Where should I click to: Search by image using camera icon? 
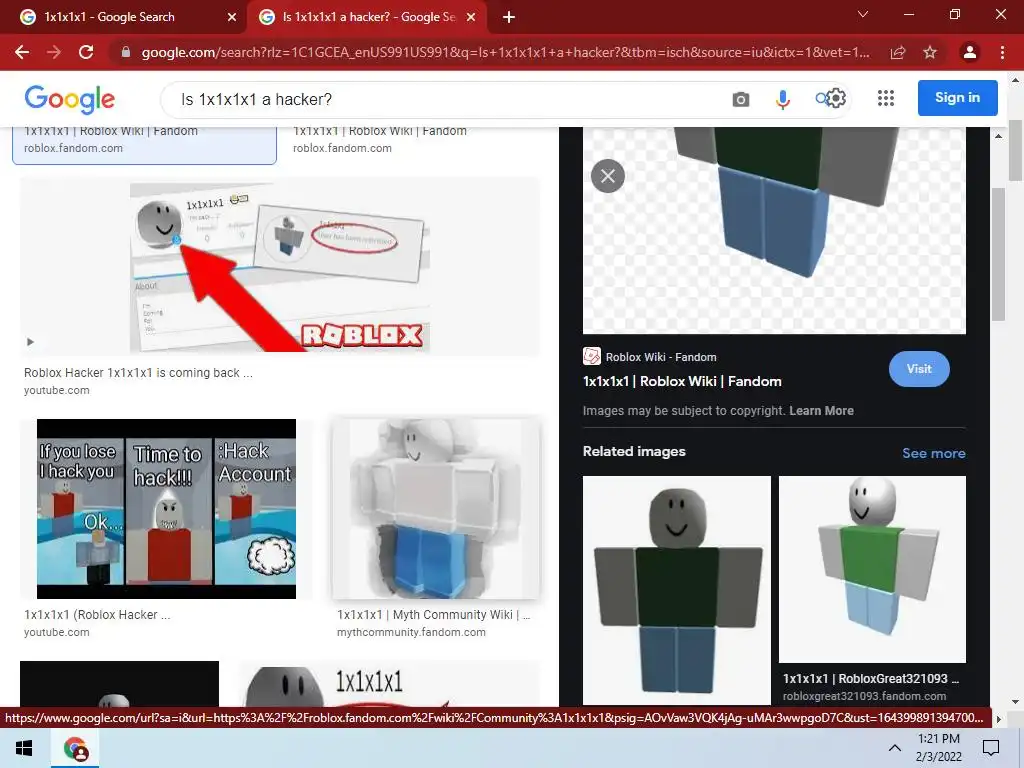(x=741, y=99)
